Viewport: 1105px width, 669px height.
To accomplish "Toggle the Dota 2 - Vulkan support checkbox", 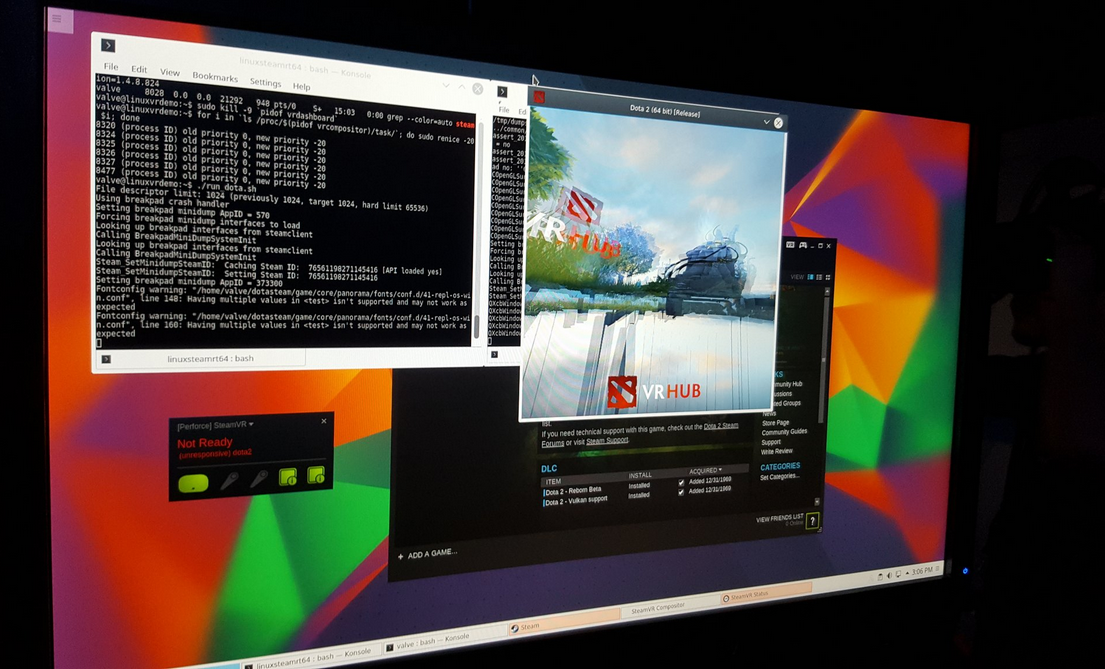I will pos(681,492).
